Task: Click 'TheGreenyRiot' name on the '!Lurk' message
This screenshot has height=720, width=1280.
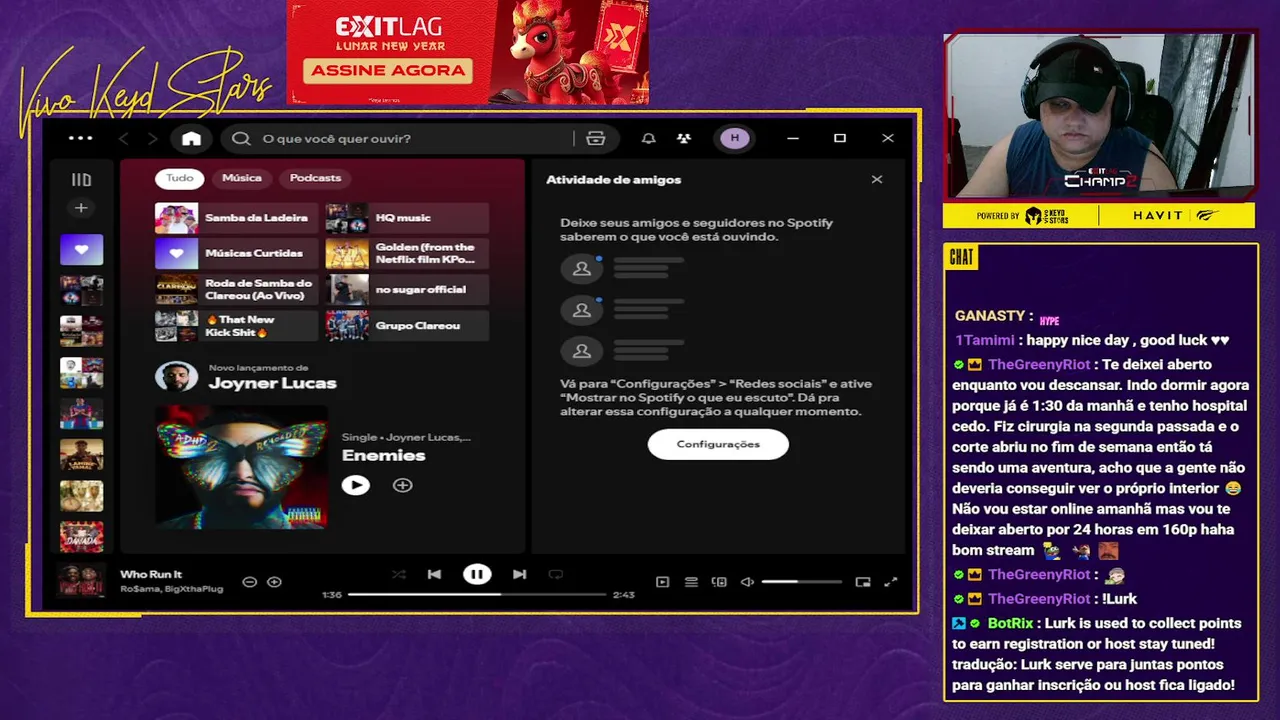Action: 1039,599
